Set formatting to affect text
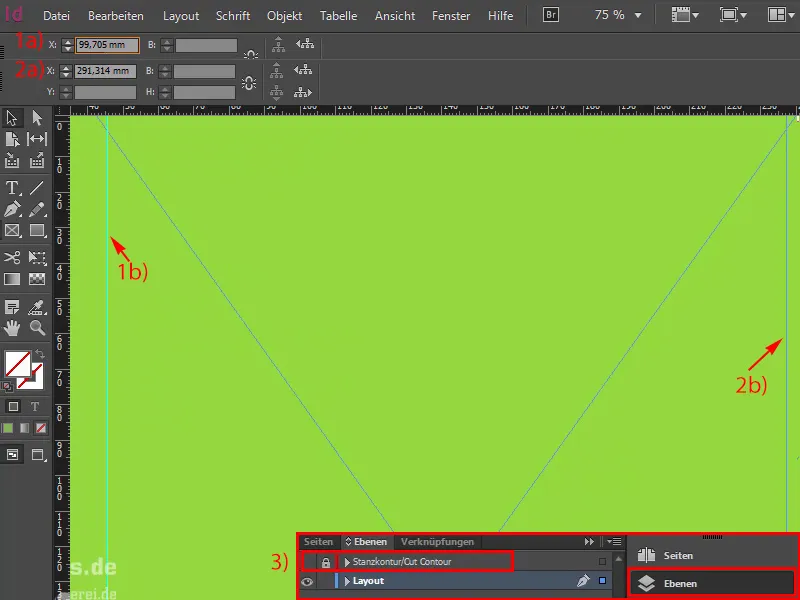 click(35, 407)
